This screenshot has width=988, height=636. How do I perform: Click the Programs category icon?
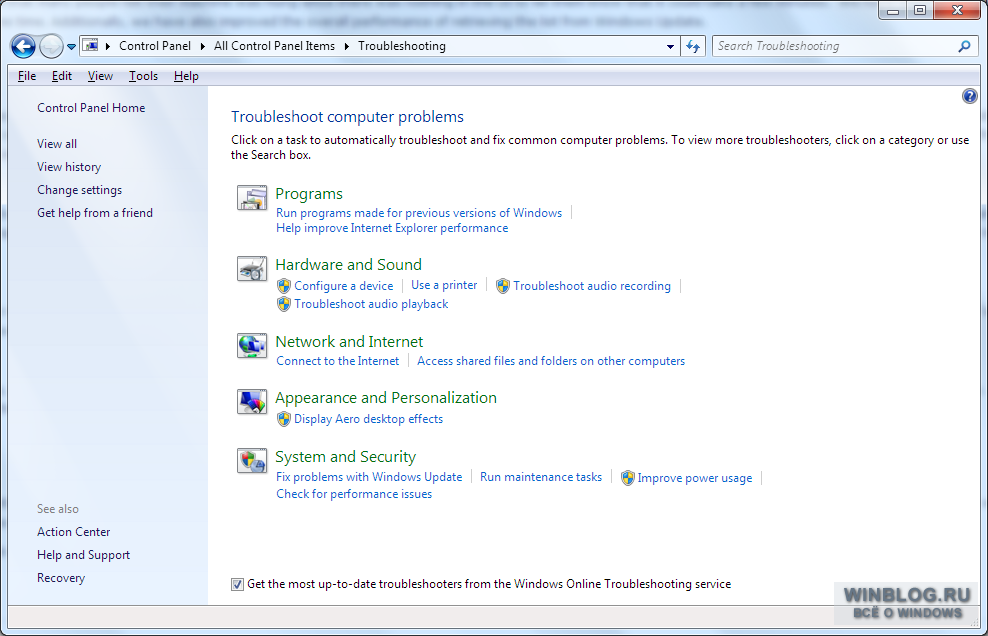(252, 197)
